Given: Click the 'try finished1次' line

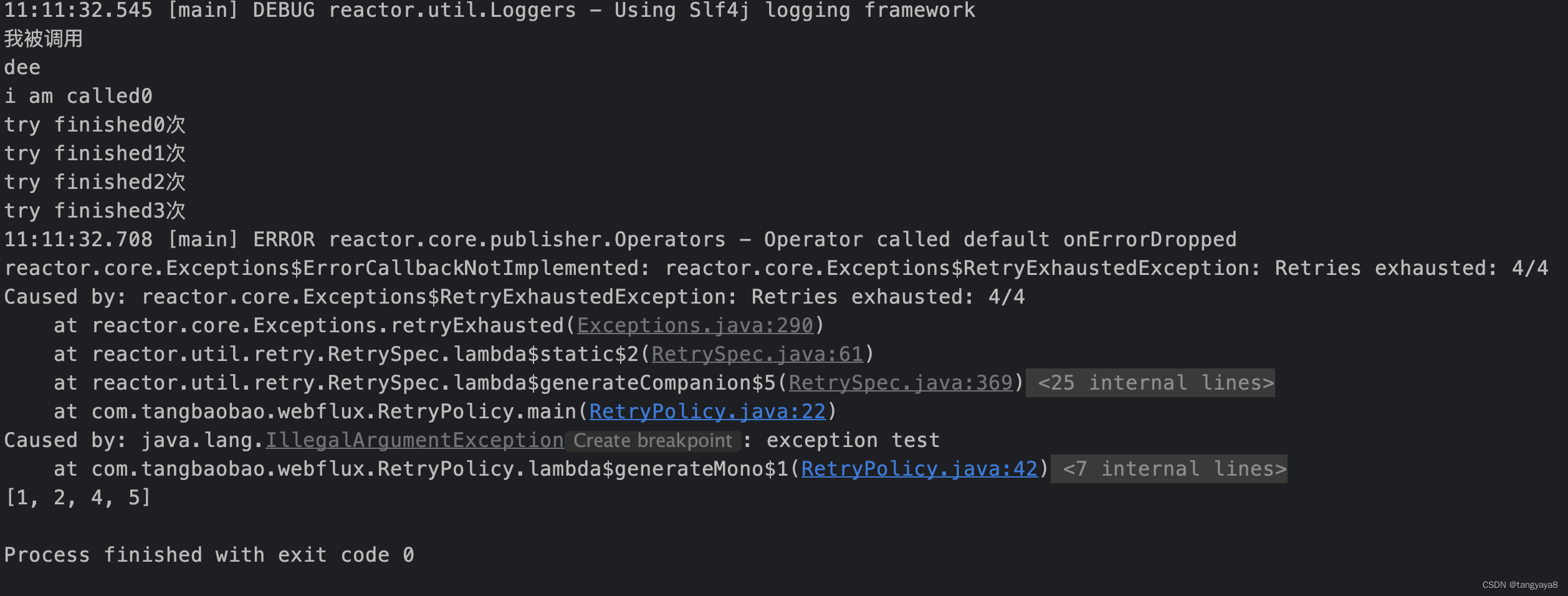Looking at the screenshot, I should (95, 153).
